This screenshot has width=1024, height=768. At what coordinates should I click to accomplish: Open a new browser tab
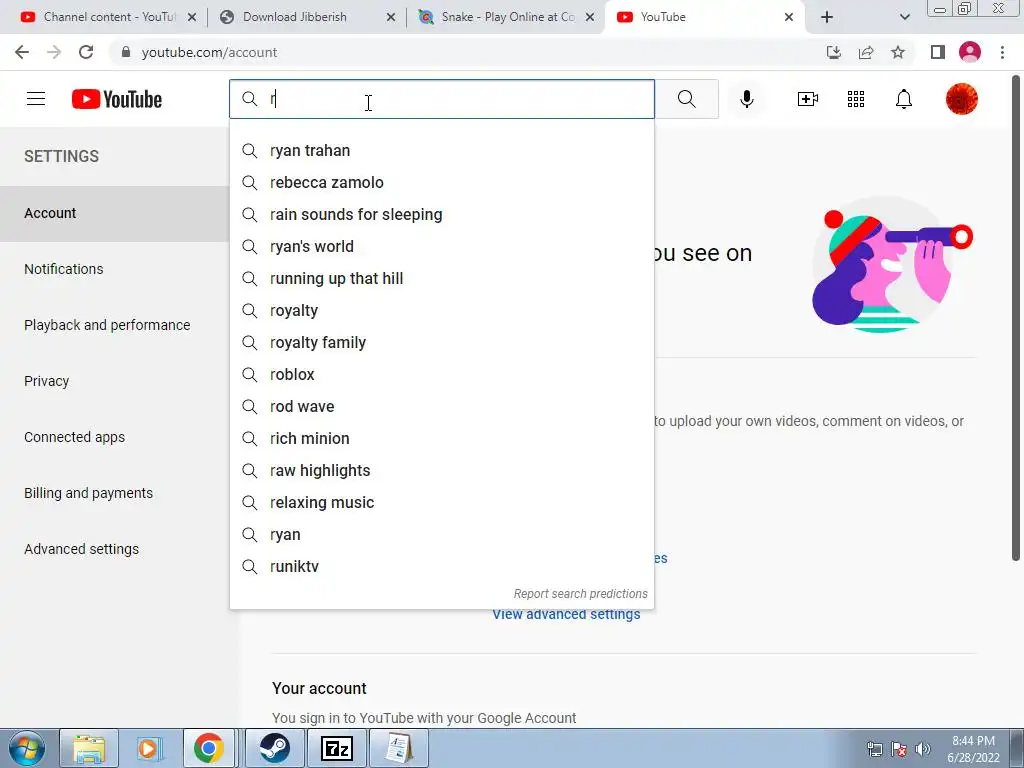tap(827, 17)
